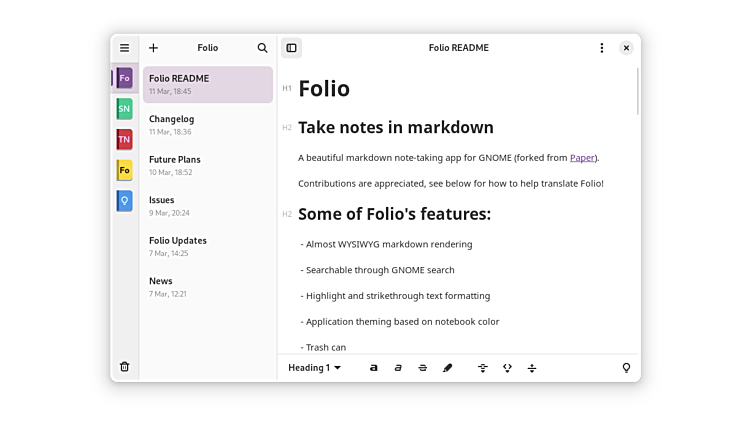Search notes using magnifier icon
Screen dimensions: 752x423
[x=262, y=48]
